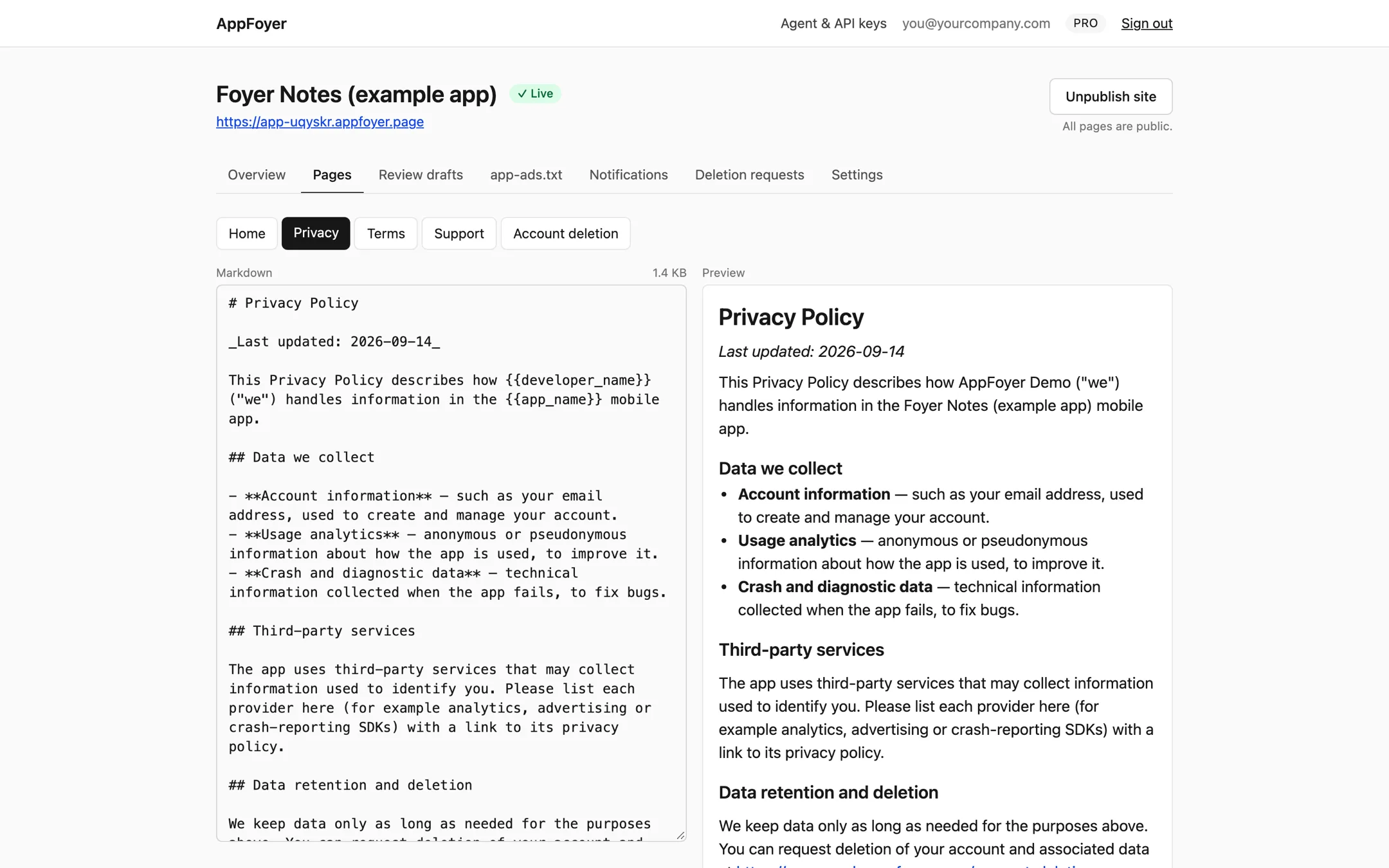The height and width of the screenshot is (868, 1389).
Task: Sign out of the account
Action: [1147, 23]
